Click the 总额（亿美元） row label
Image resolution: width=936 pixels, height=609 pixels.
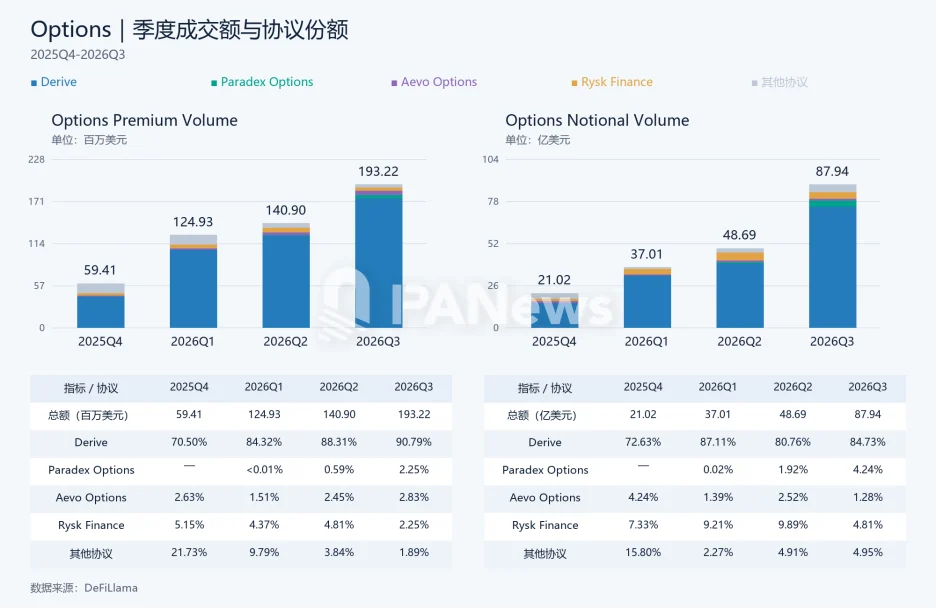[542, 415]
